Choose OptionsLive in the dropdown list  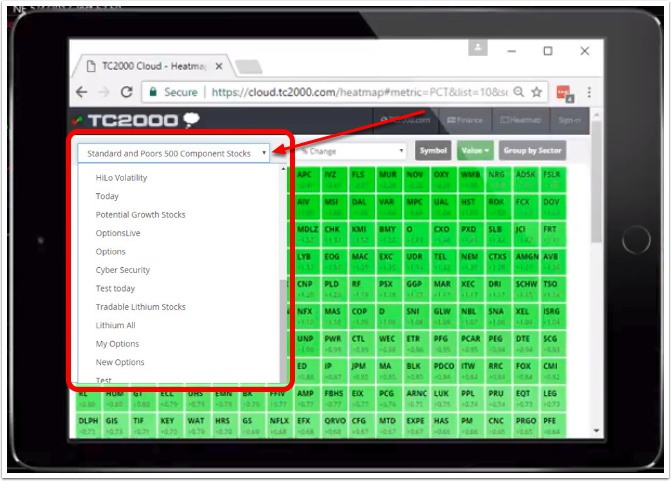click(x=118, y=233)
